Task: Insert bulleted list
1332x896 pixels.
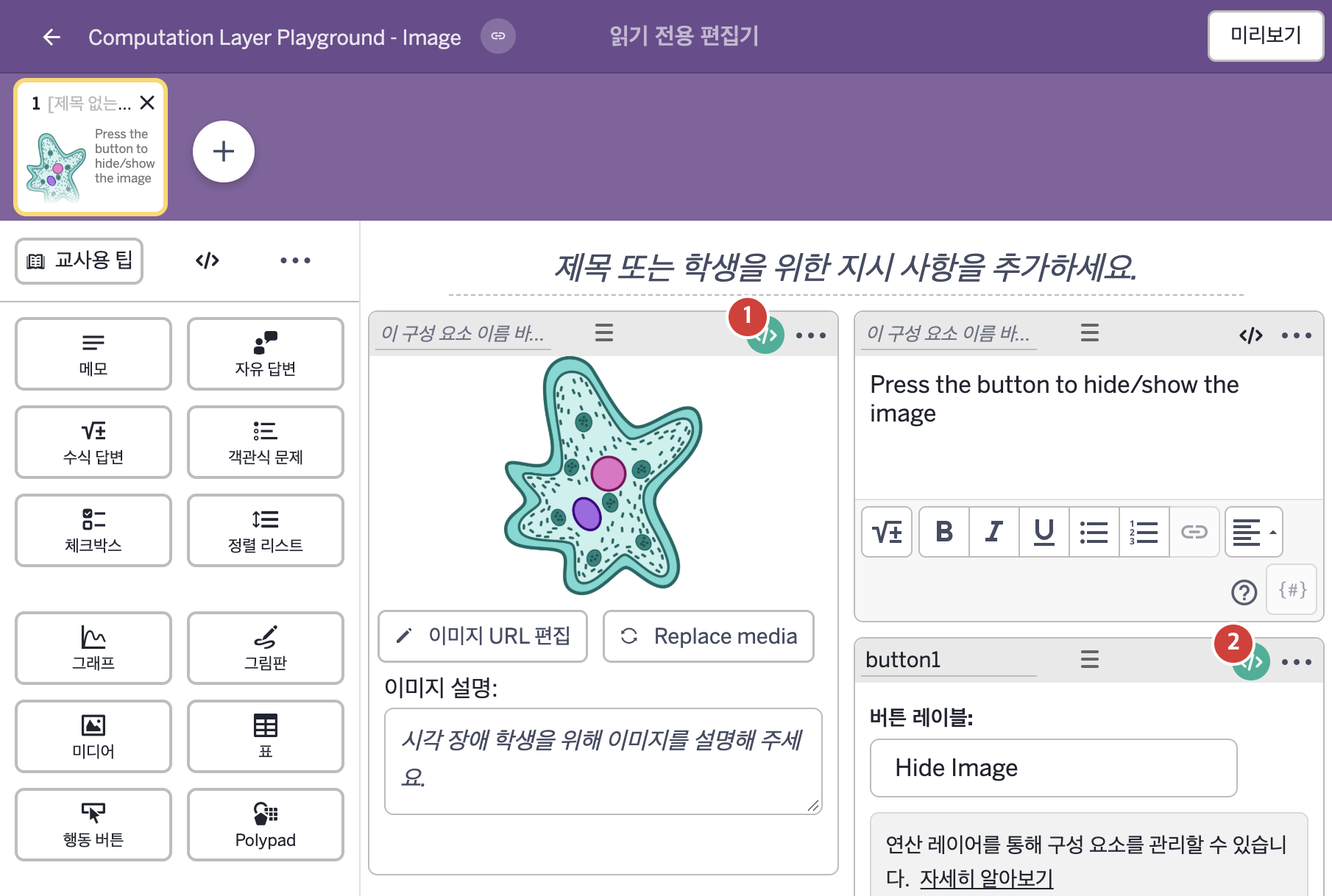Action: (1094, 532)
